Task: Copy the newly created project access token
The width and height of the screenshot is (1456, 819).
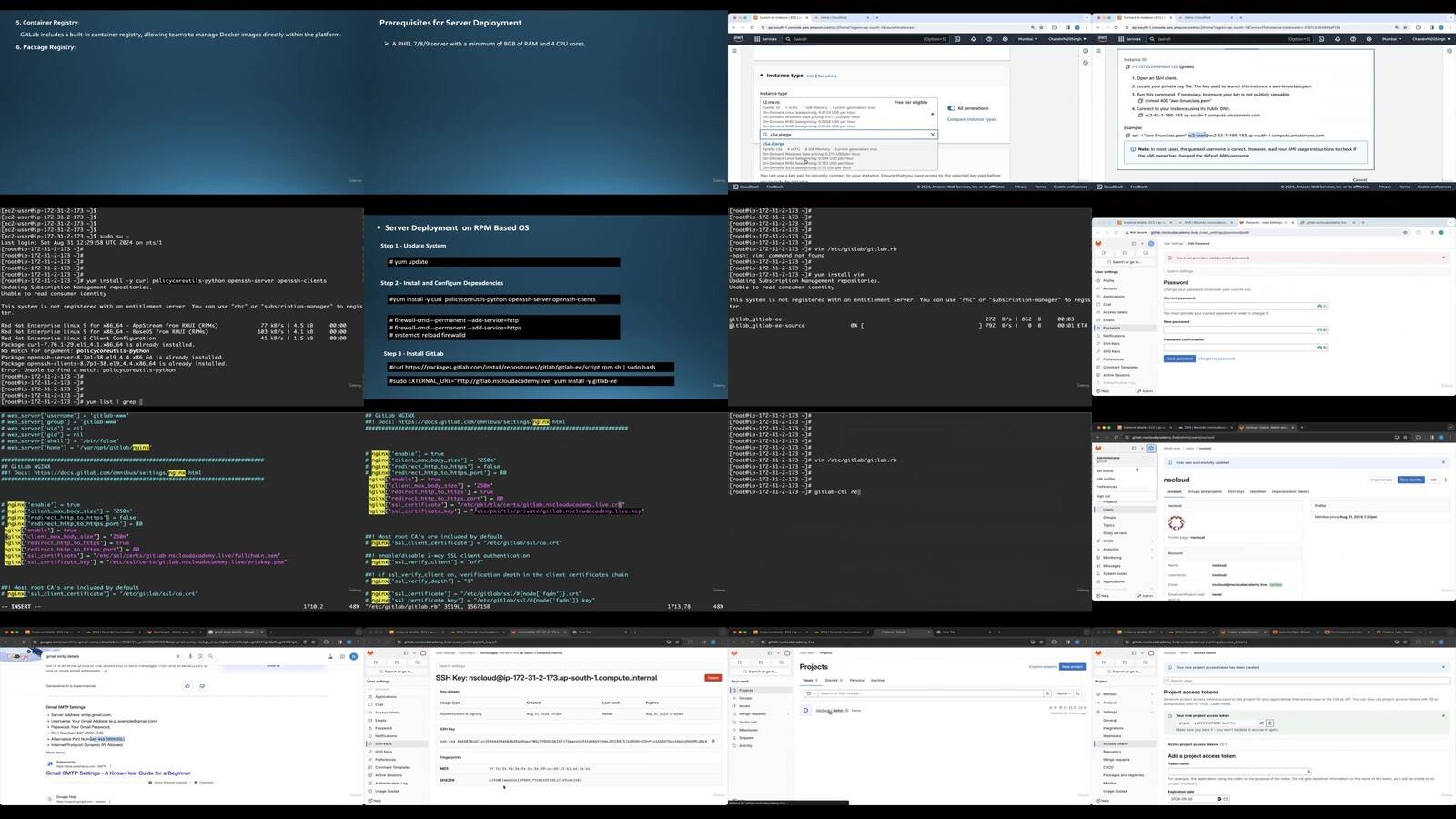Action: [x=1269, y=723]
